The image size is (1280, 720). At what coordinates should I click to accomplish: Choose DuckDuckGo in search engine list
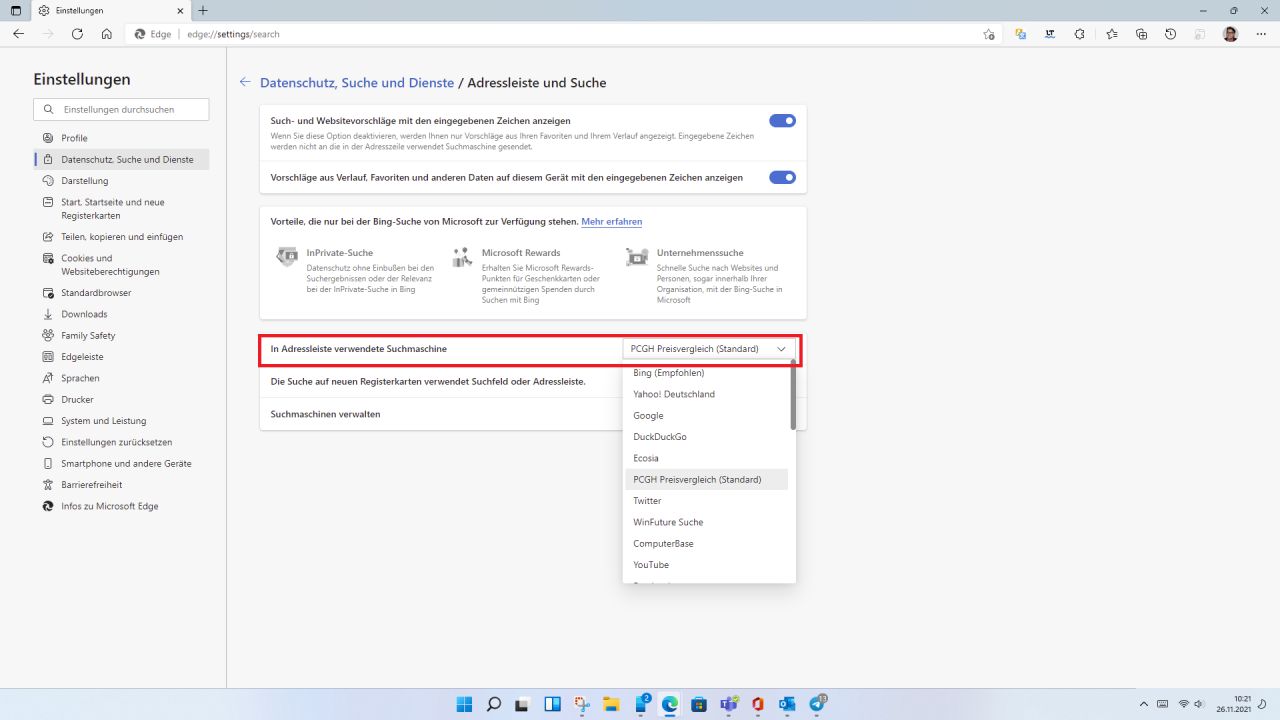[709, 437]
